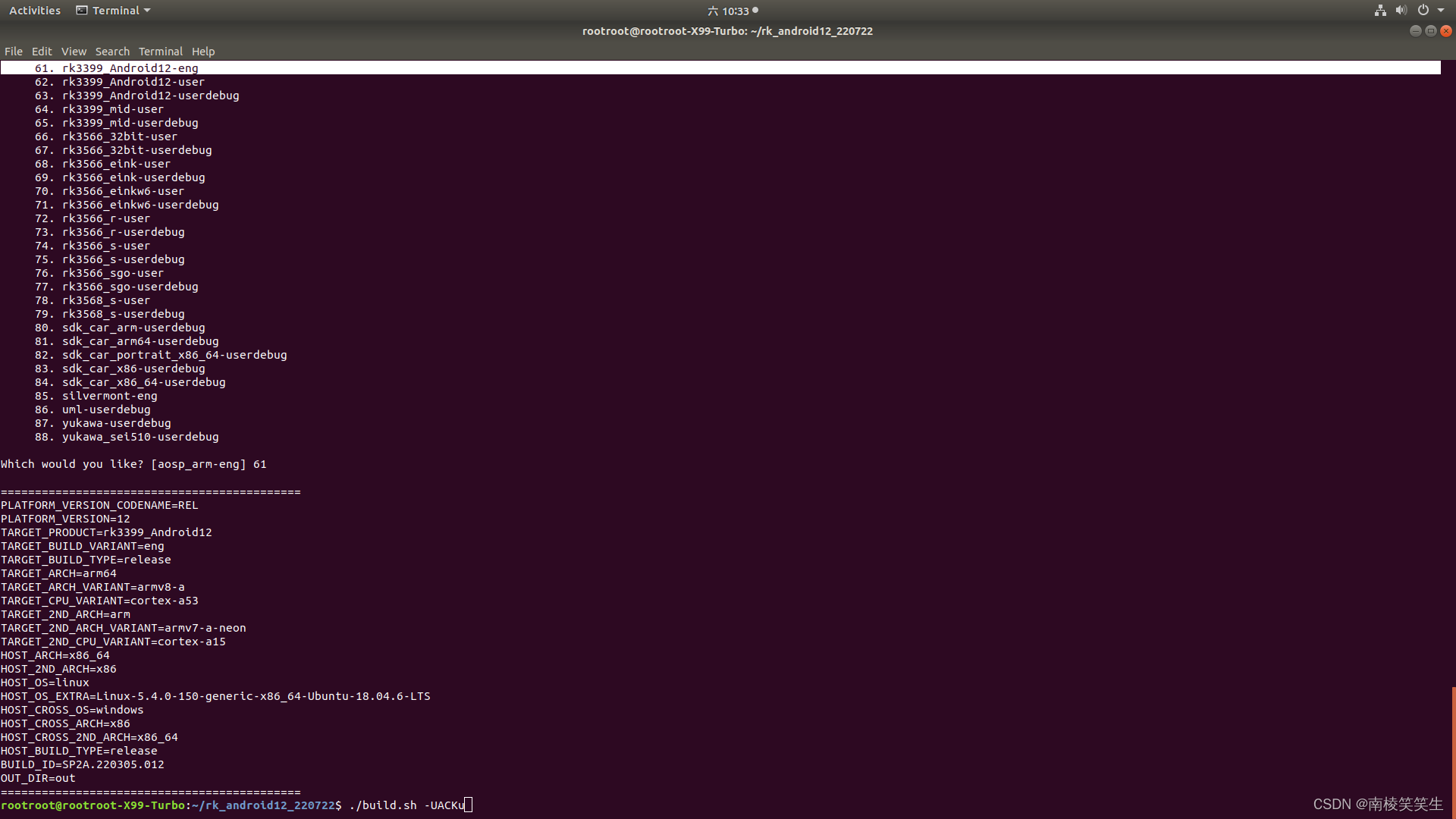1456x819 pixels.
Task: Click line 70 rk3566_einkw6-user
Action: [x=110, y=191]
